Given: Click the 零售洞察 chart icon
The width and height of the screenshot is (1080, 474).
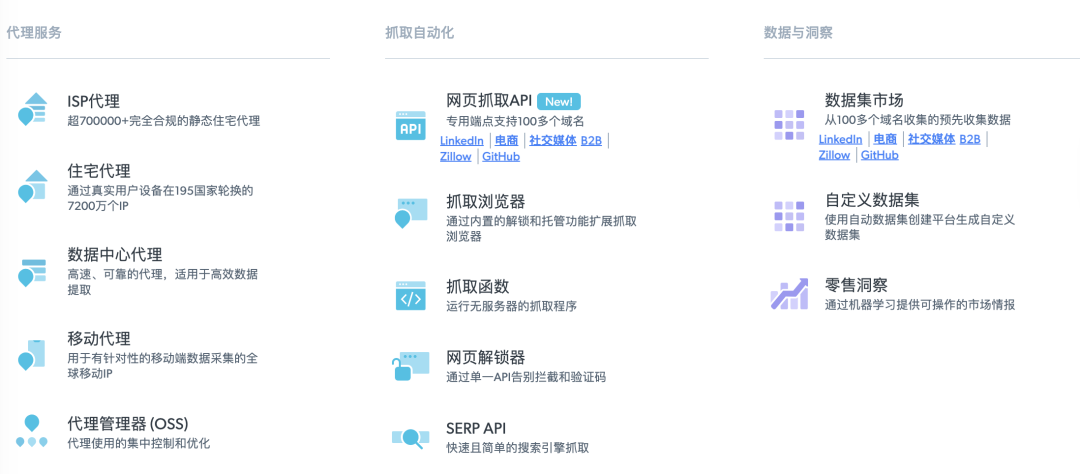Looking at the screenshot, I should tap(789, 294).
